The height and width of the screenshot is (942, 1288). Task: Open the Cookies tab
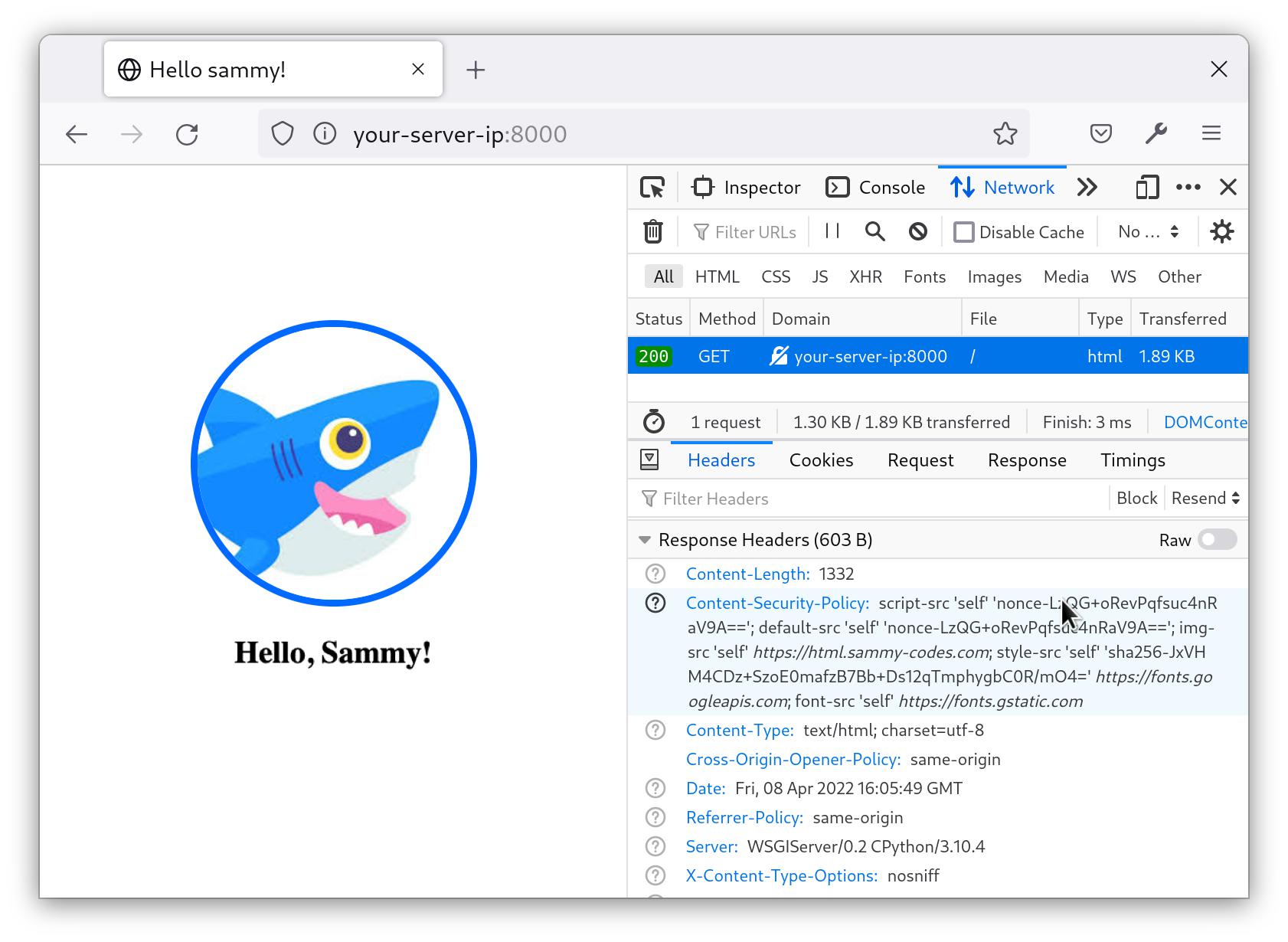[x=820, y=460]
